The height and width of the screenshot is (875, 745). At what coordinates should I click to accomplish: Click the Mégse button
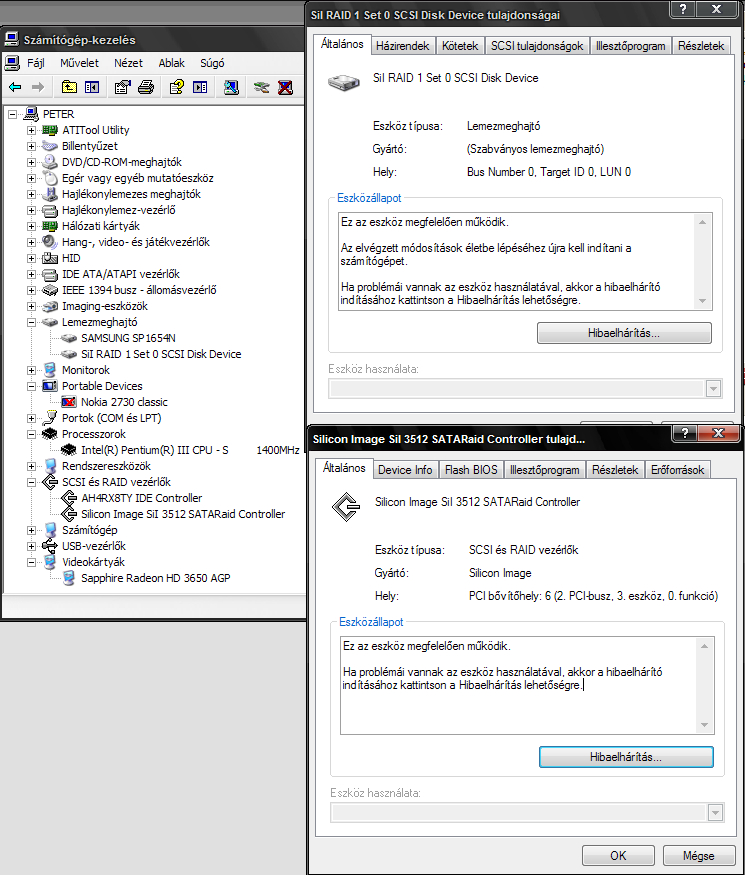tap(699, 856)
